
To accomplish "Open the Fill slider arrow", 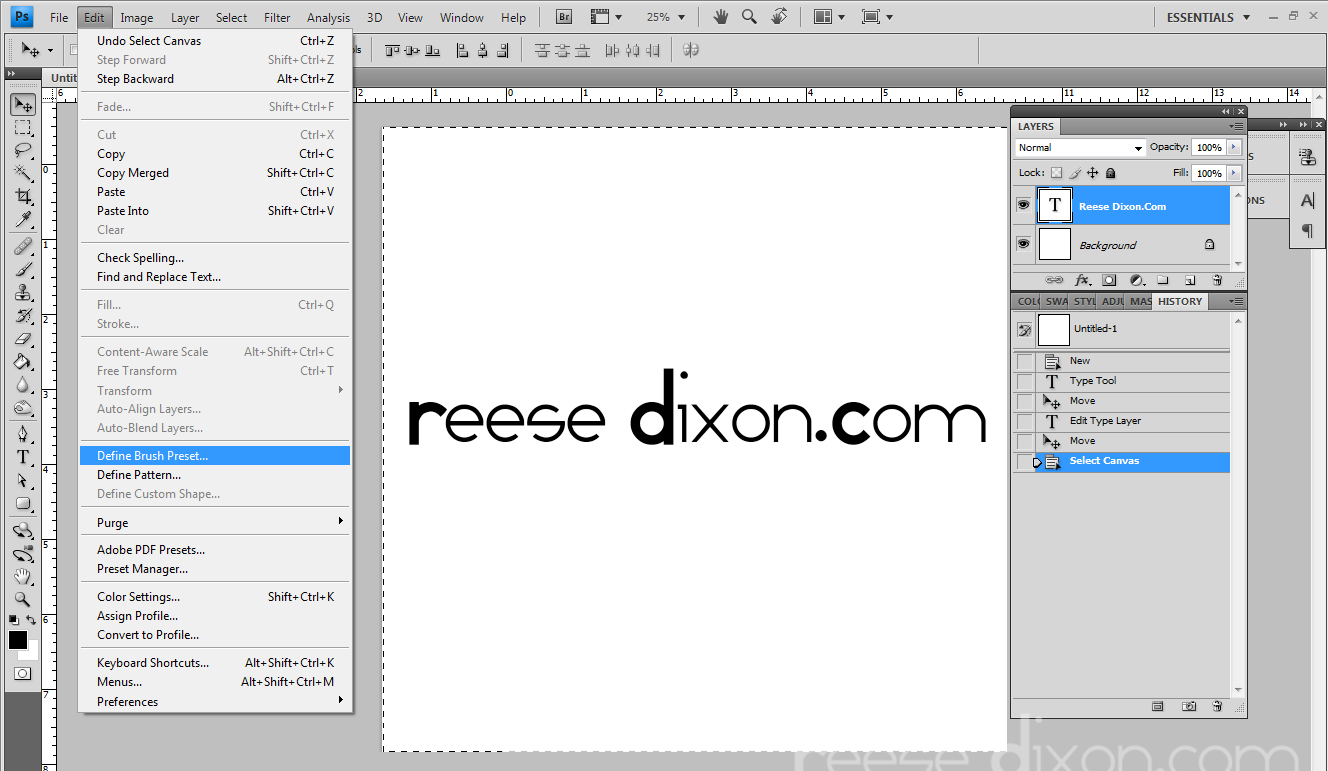I will pos(1234,173).
